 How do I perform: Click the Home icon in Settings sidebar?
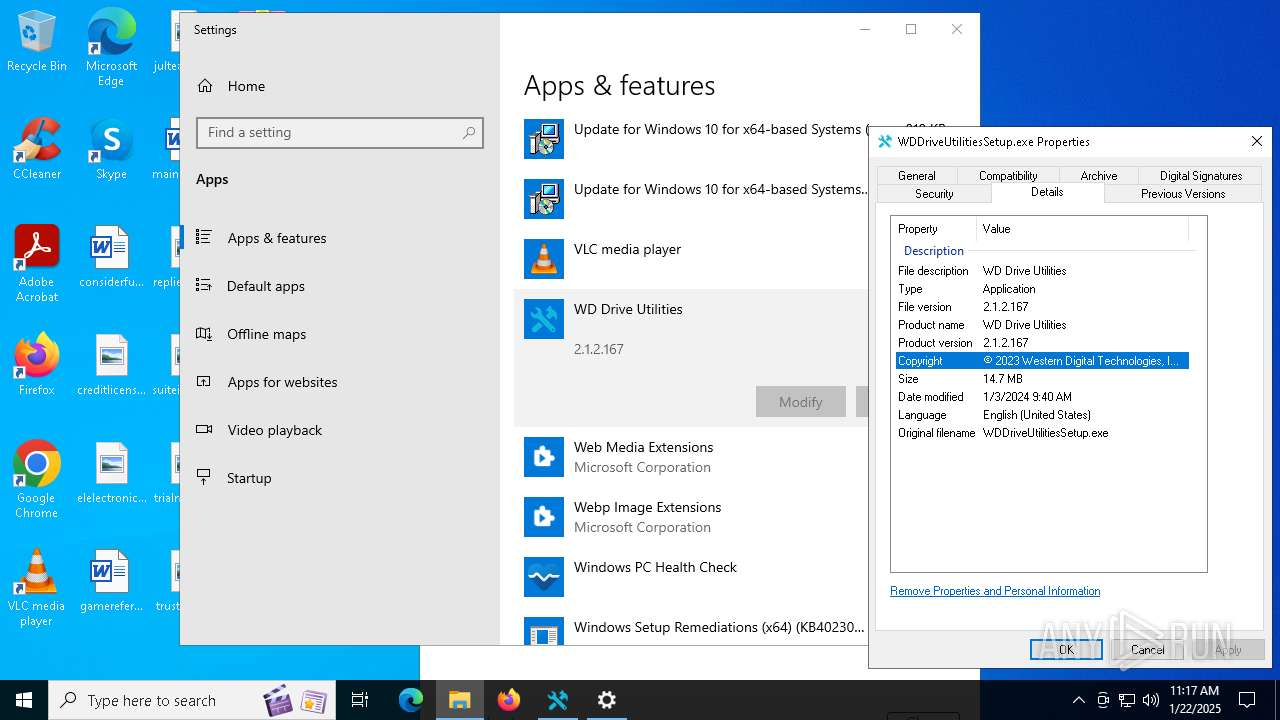point(205,86)
